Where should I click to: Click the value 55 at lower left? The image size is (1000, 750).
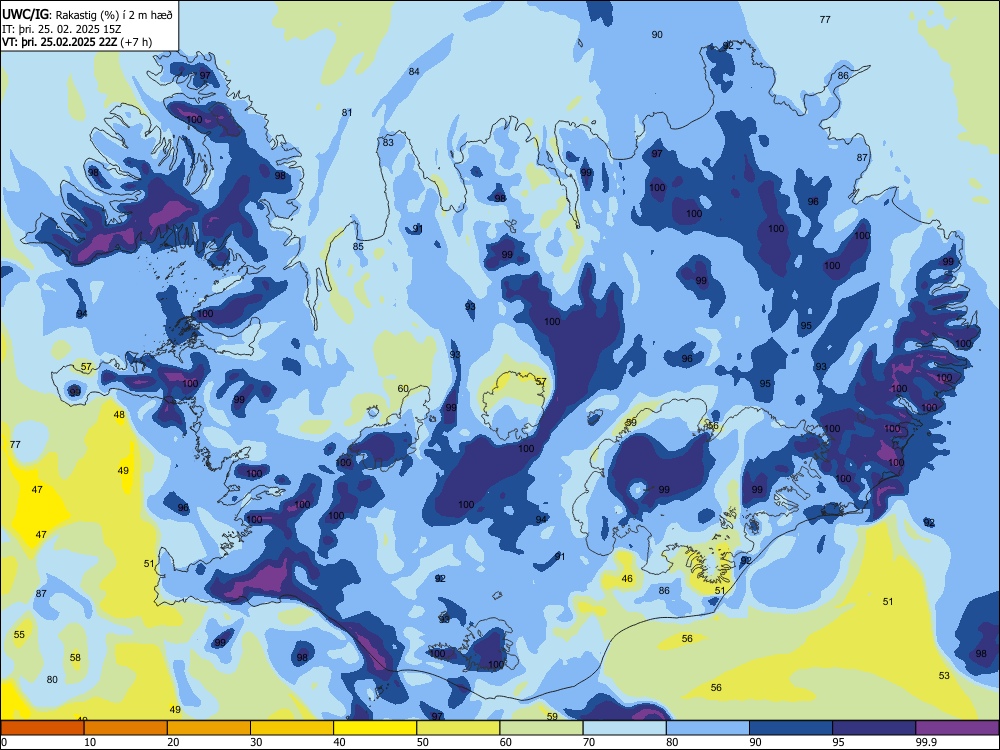[19, 635]
